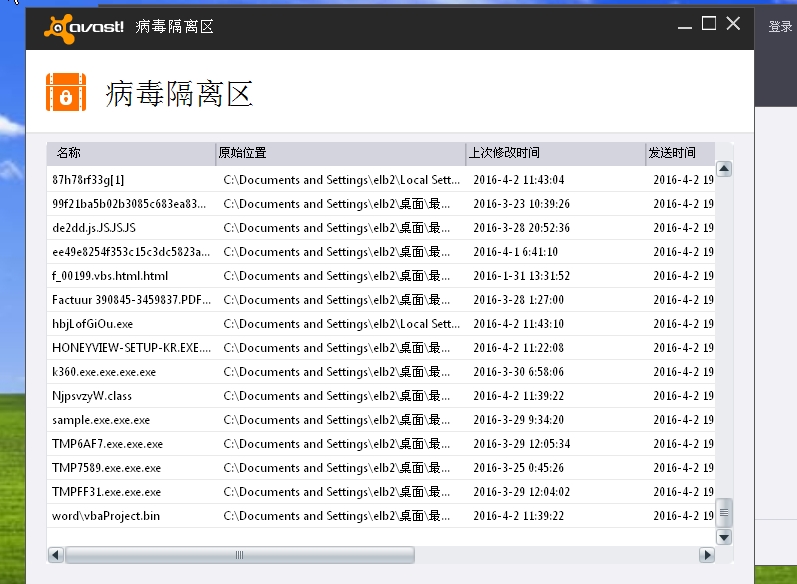The width and height of the screenshot is (797, 584).
Task: Click the 发送时间 column header
Action: pos(680,153)
